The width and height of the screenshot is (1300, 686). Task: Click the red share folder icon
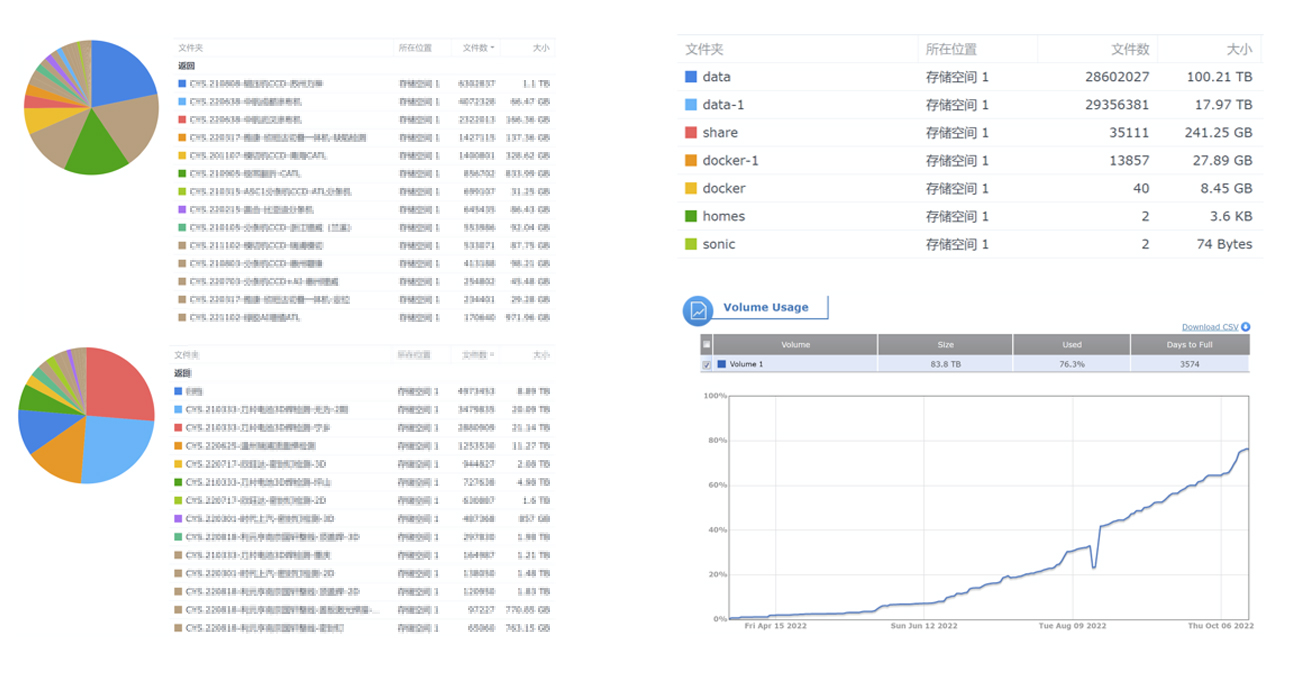pos(691,133)
